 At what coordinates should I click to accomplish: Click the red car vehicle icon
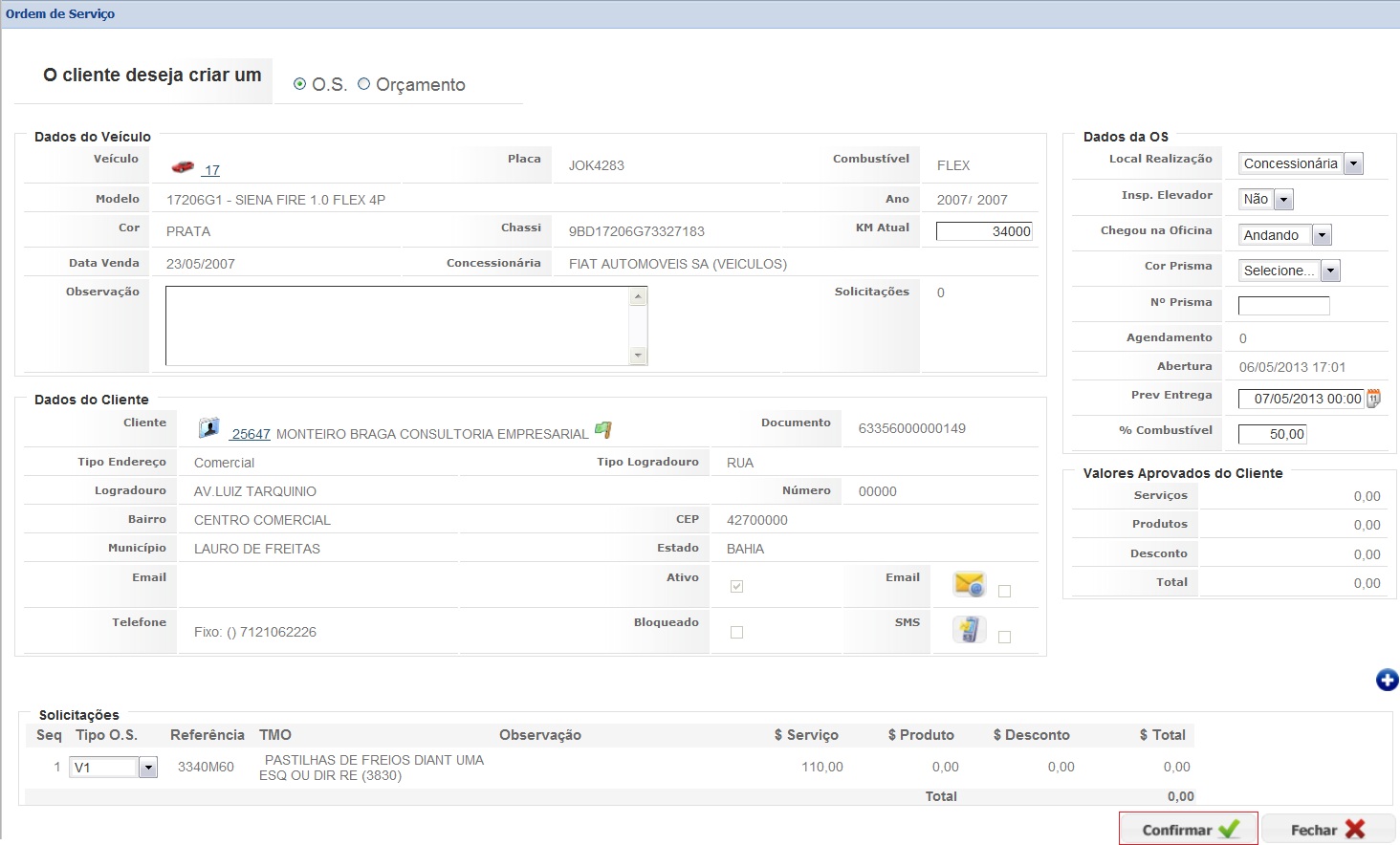pyautogui.click(x=183, y=167)
